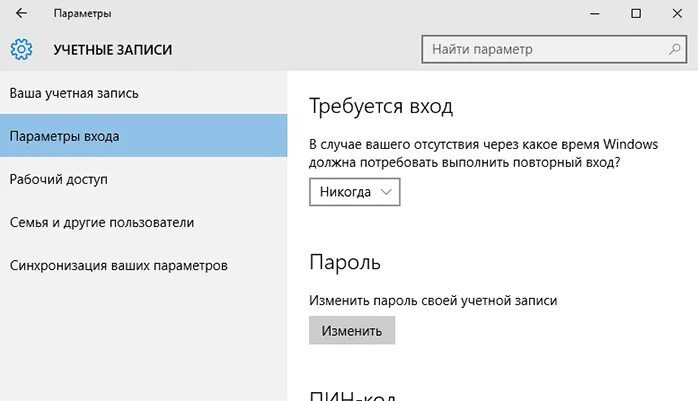Viewport: 698px width, 401px height.
Task: Click the Пароль section heading
Action: [x=345, y=262]
